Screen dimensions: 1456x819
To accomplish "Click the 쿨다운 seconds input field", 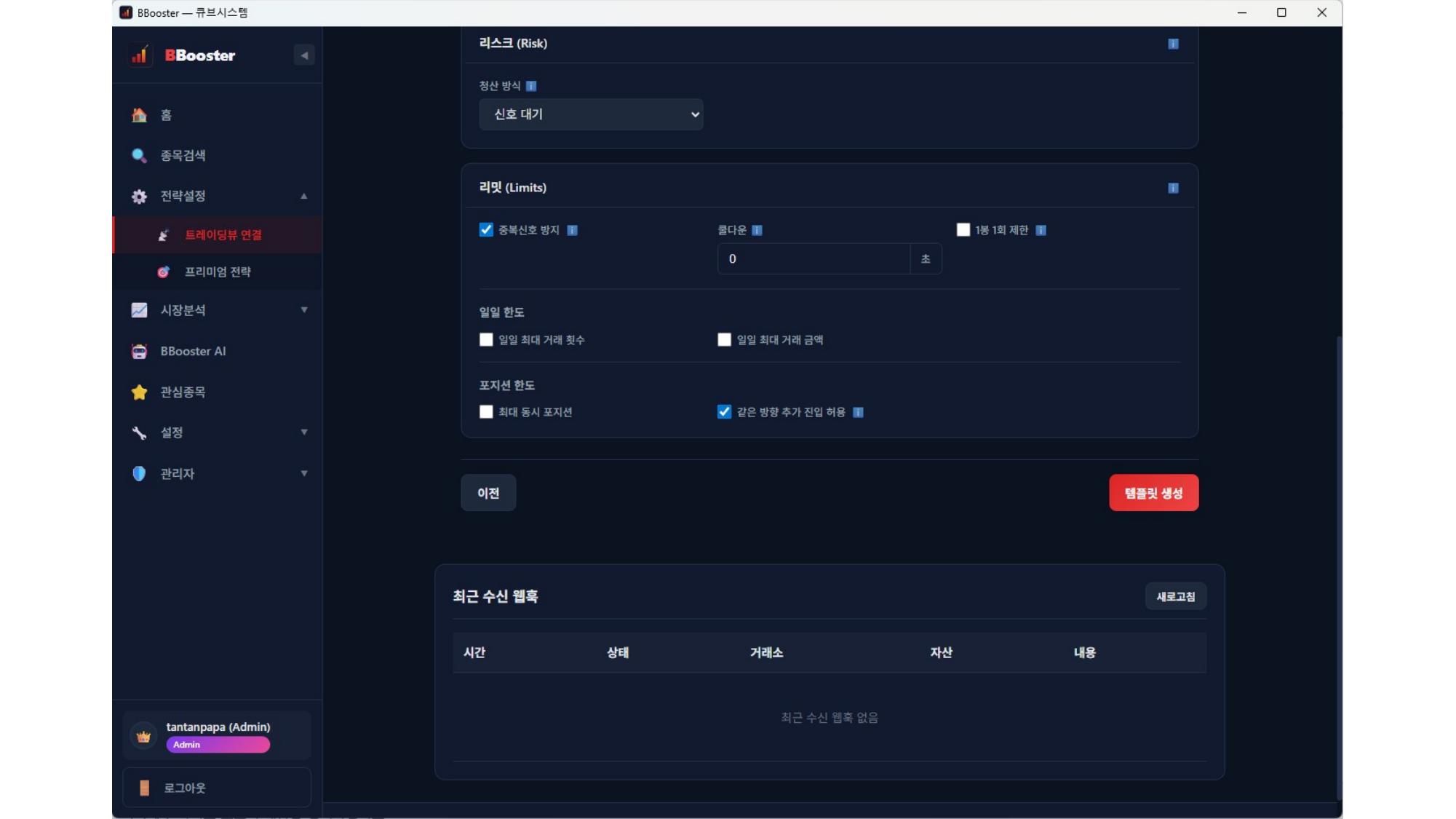I will 813,258.
